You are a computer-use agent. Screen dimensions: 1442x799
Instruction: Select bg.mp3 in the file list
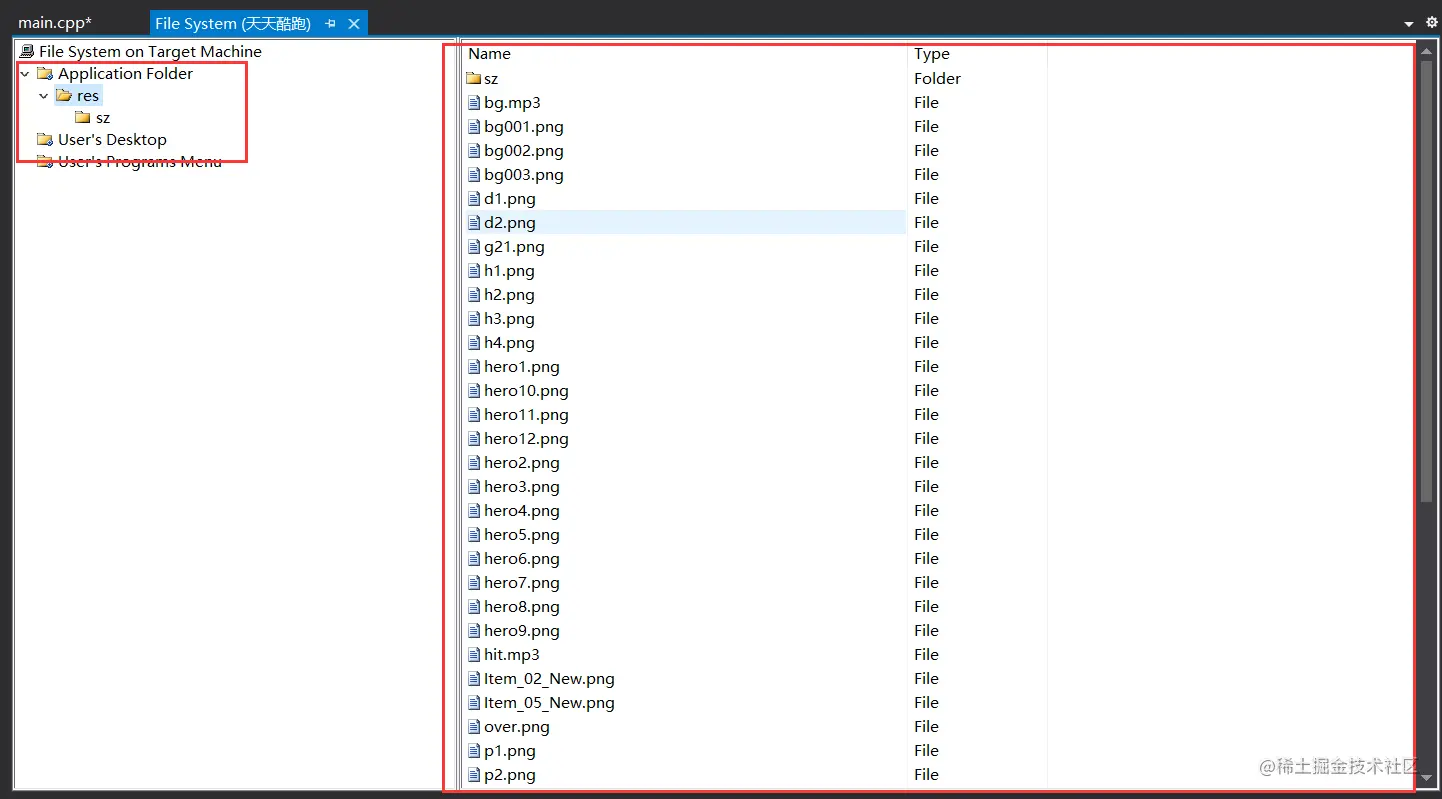(x=512, y=102)
